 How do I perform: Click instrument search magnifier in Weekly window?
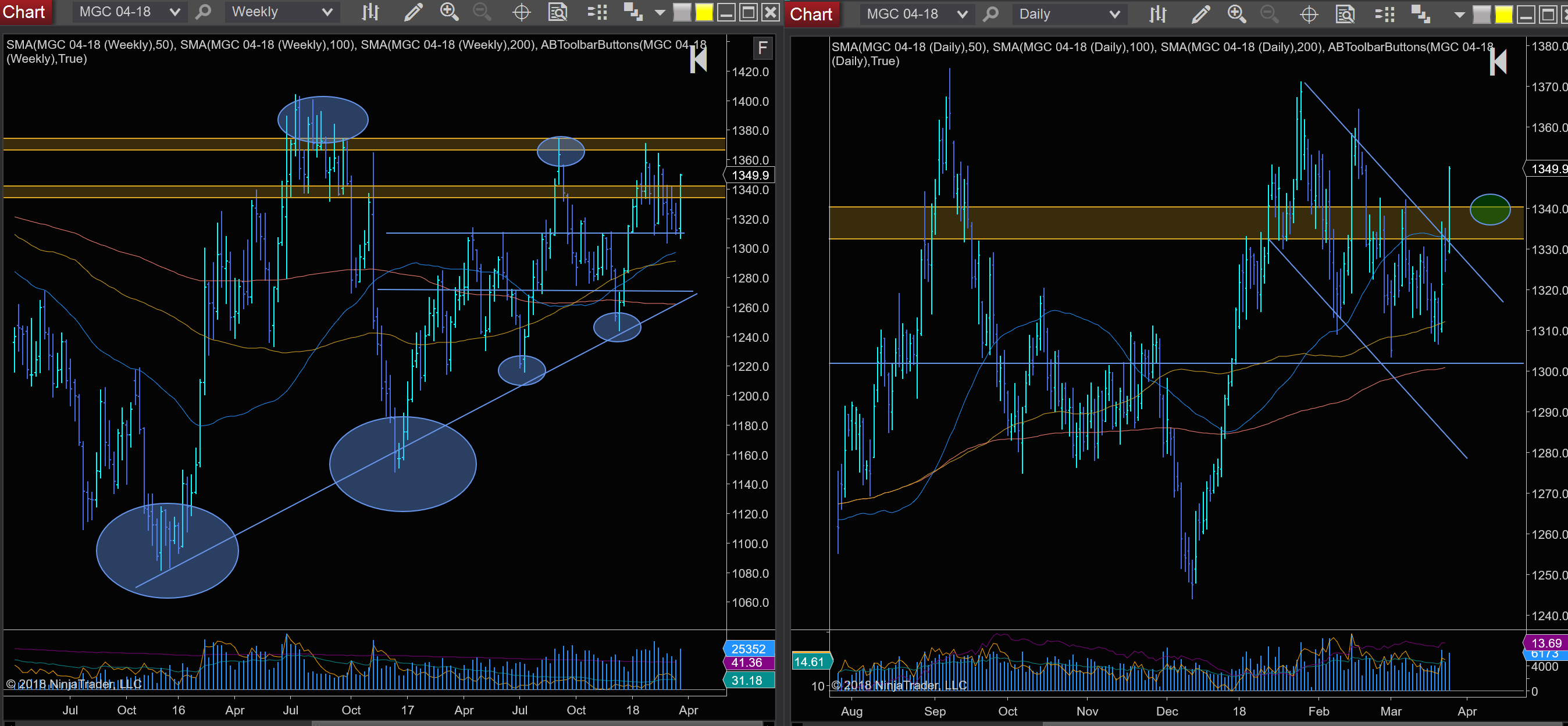(x=204, y=12)
